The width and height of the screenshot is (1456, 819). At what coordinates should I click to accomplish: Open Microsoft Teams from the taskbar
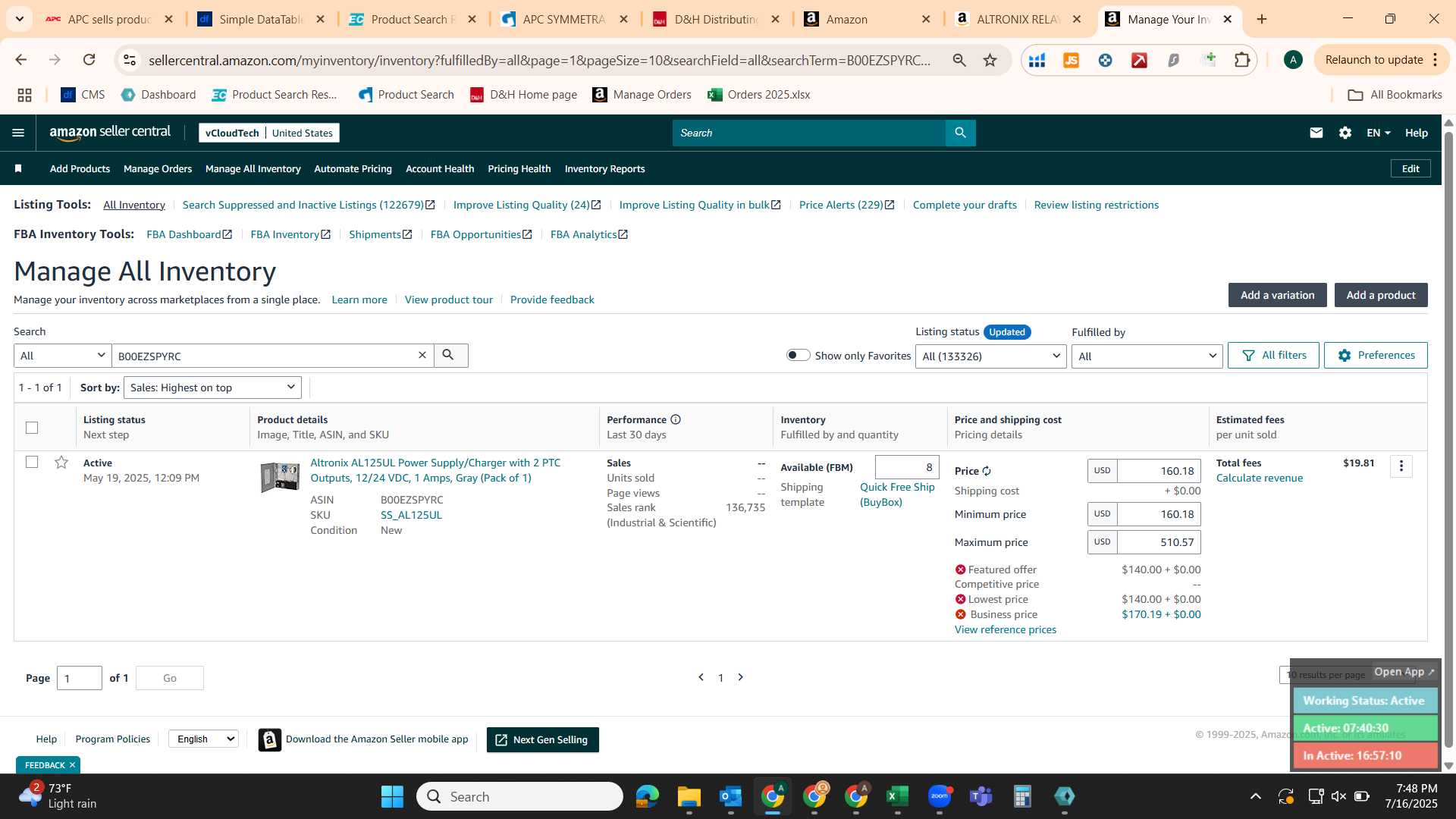point(981,796)
